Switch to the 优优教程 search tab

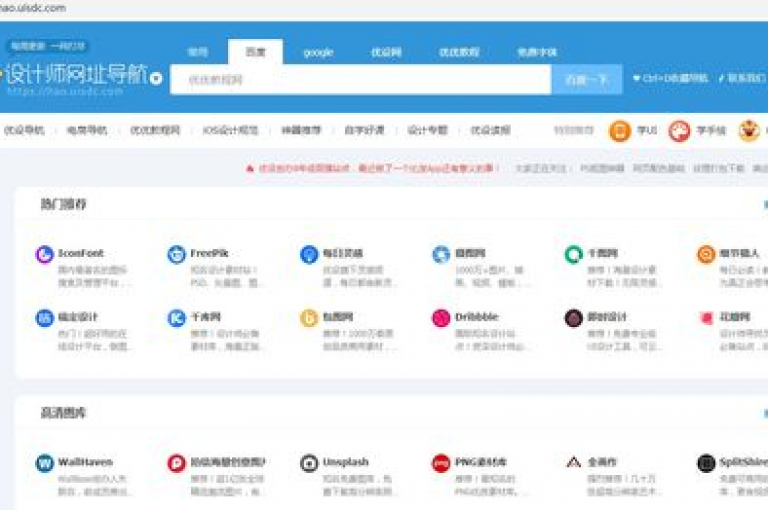tap(459, 52)
